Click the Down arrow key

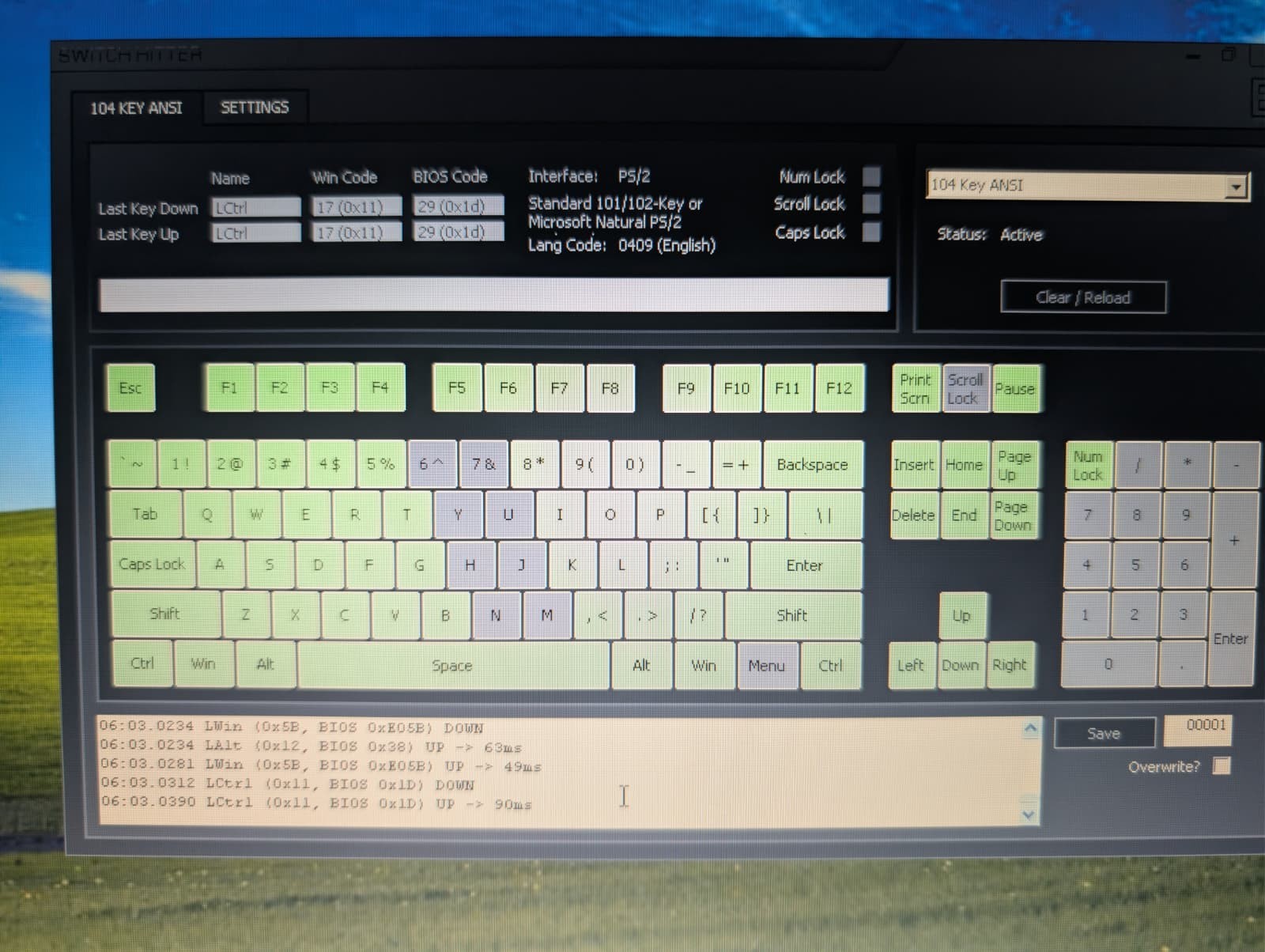[x=961, y=665]
